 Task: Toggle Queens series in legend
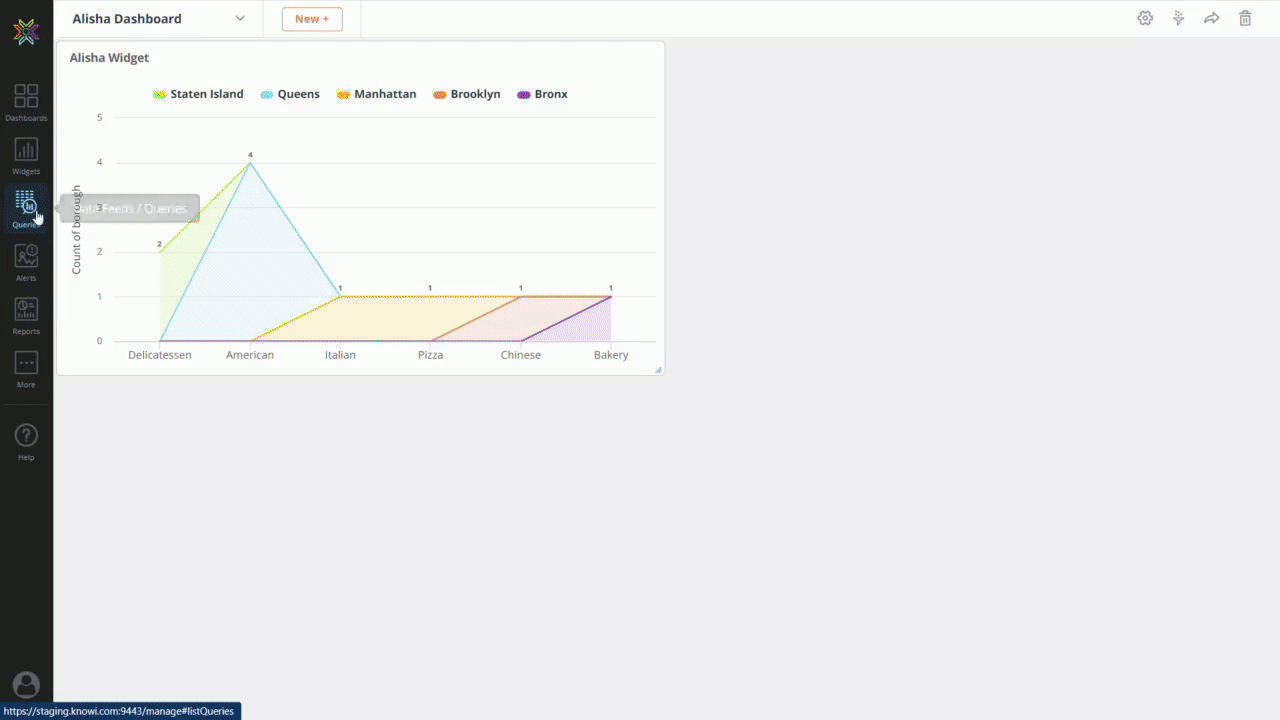pyautogui.click(x=290, y=94)
